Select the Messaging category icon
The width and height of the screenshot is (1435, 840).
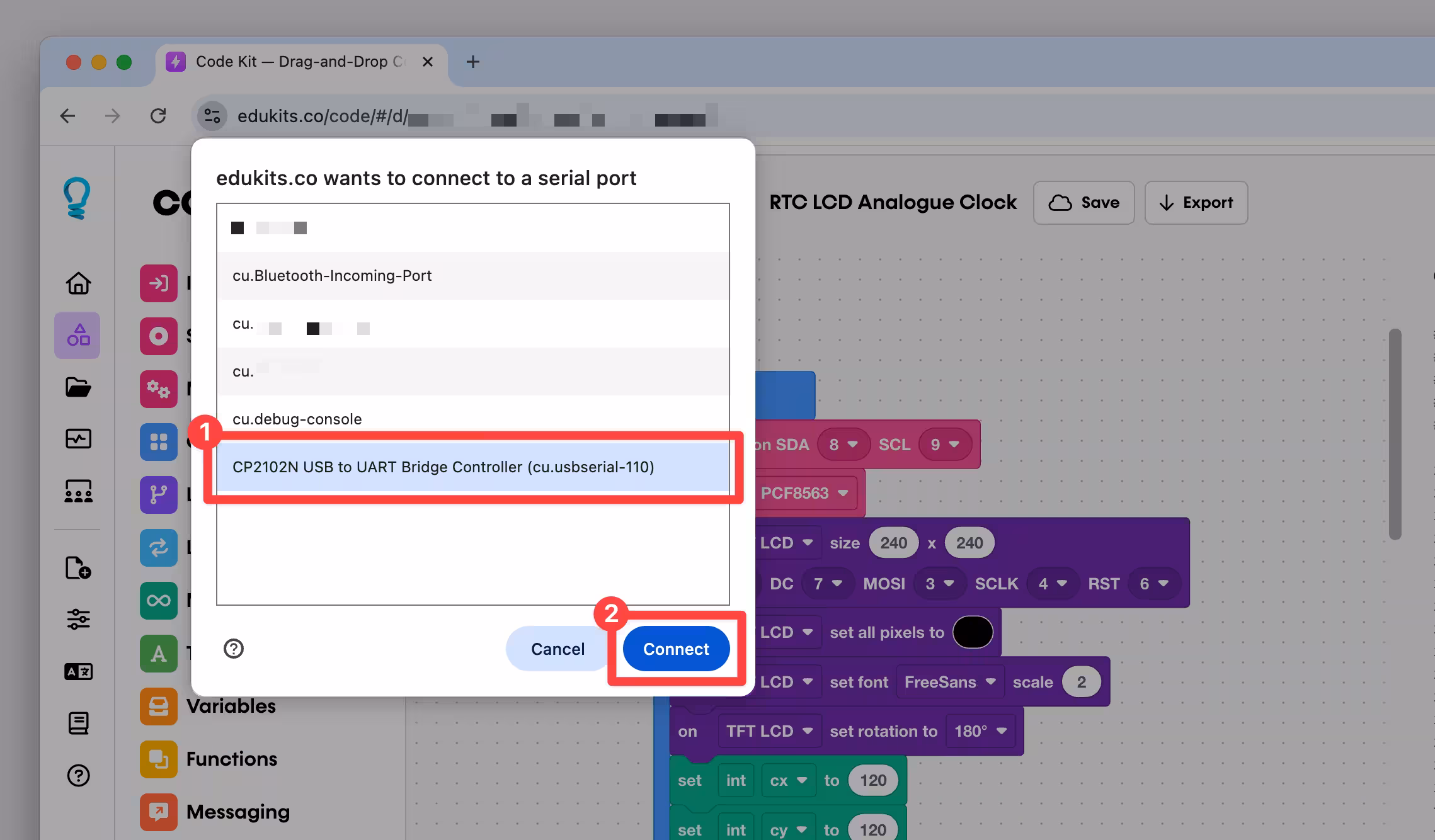coord(158,812)
